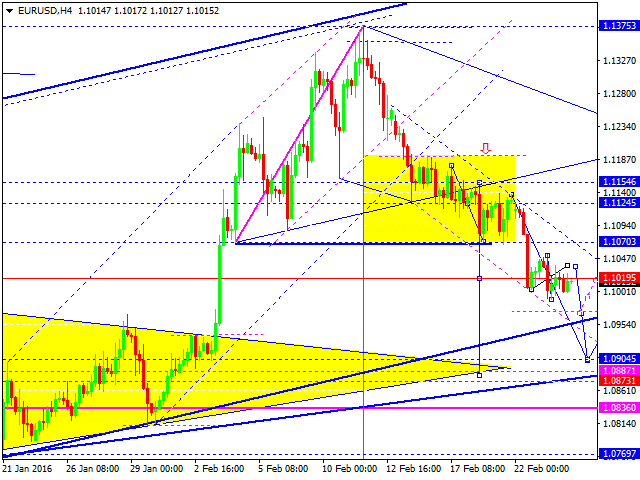Click the forecast target marker near 1.09045
This screenshot has width=640, height=480.
coord(587,360)
